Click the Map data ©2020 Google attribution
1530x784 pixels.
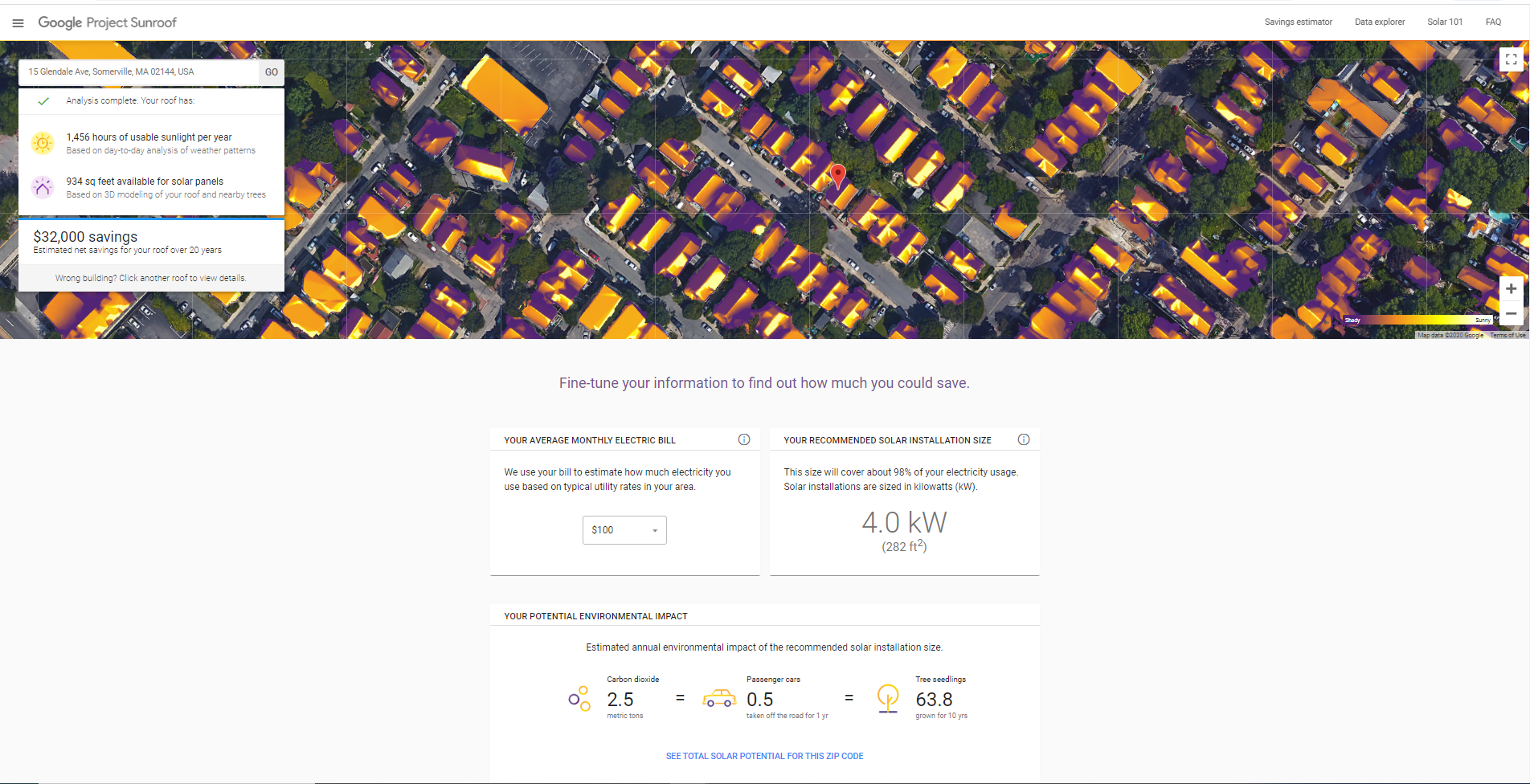pyautogui.click(x=1450, y=336)
